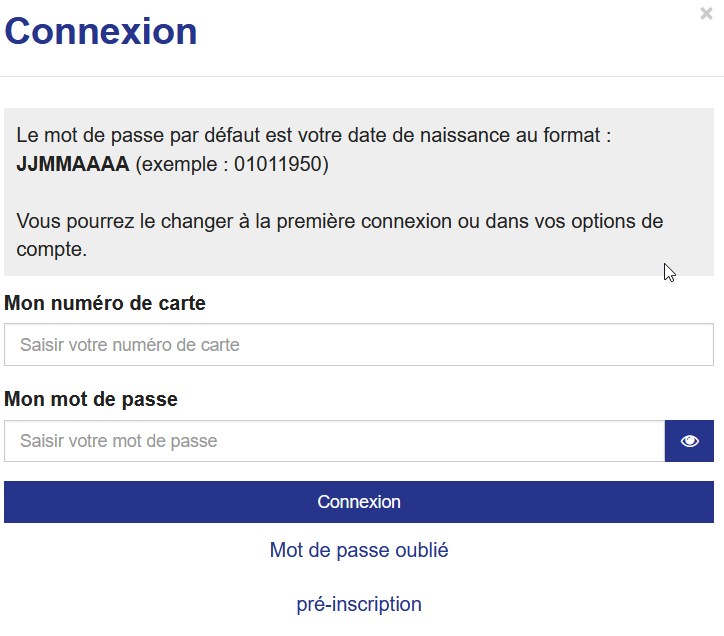The width and height of the screenshot is (724, 636).
Task: Click the 'Saisir votre mot de passe' placeholder
Action: coord(119,441)
